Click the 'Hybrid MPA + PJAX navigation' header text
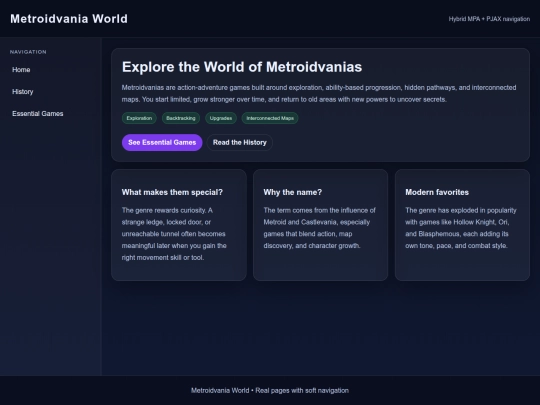Screen dimensions: 540x405 tap(489, 19)
